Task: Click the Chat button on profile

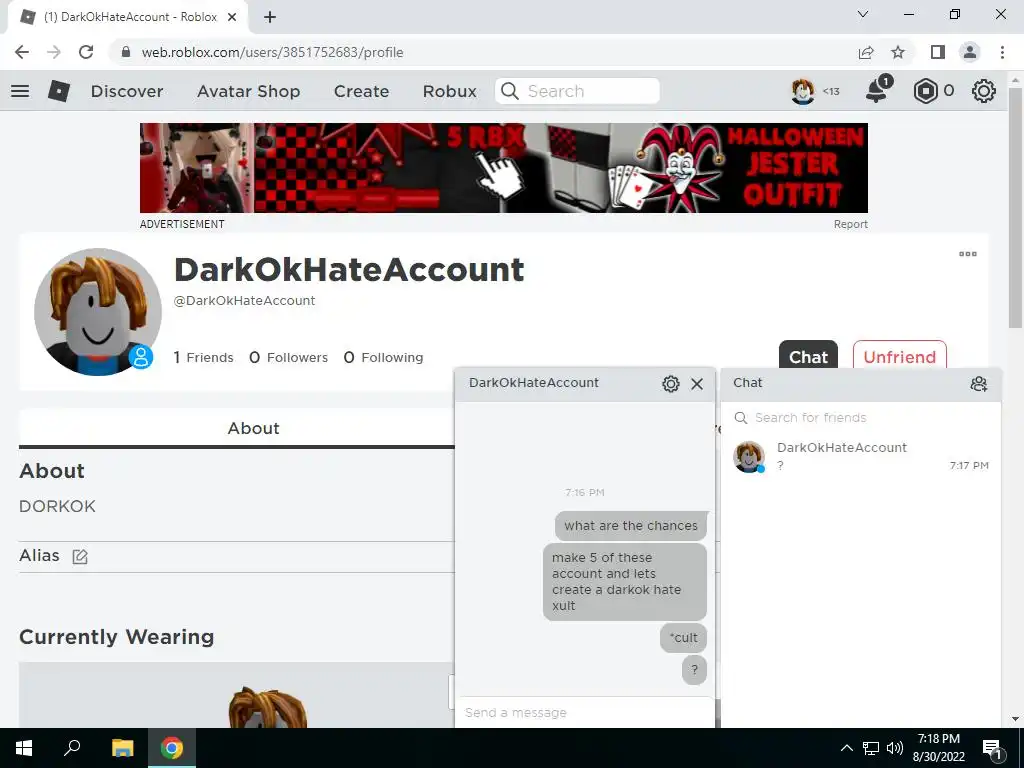Action: click(808, 356)
